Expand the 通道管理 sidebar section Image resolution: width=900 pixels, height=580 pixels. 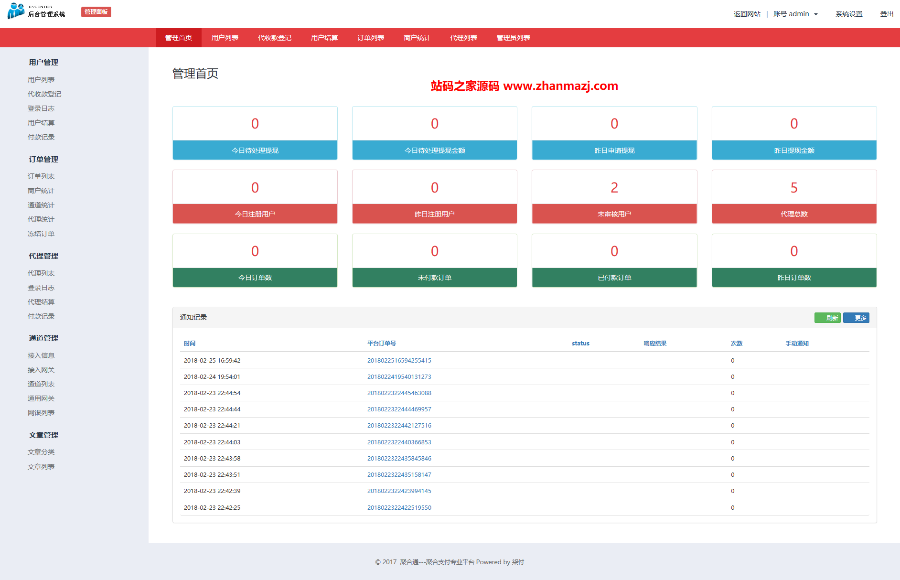[x=46, y=337]
